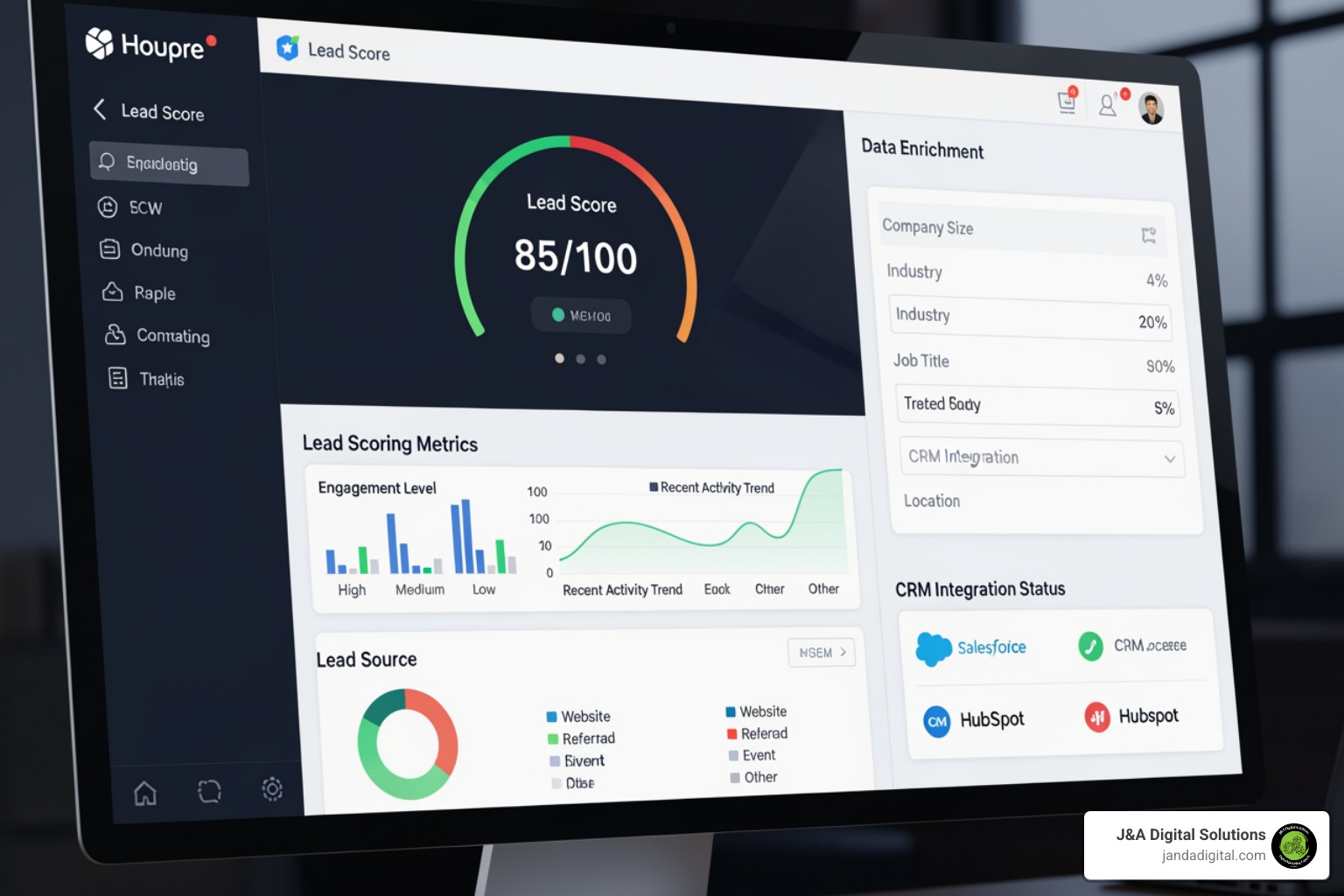
Task: Click the Lead Source donut chart
Action: [x=408, y=743]
